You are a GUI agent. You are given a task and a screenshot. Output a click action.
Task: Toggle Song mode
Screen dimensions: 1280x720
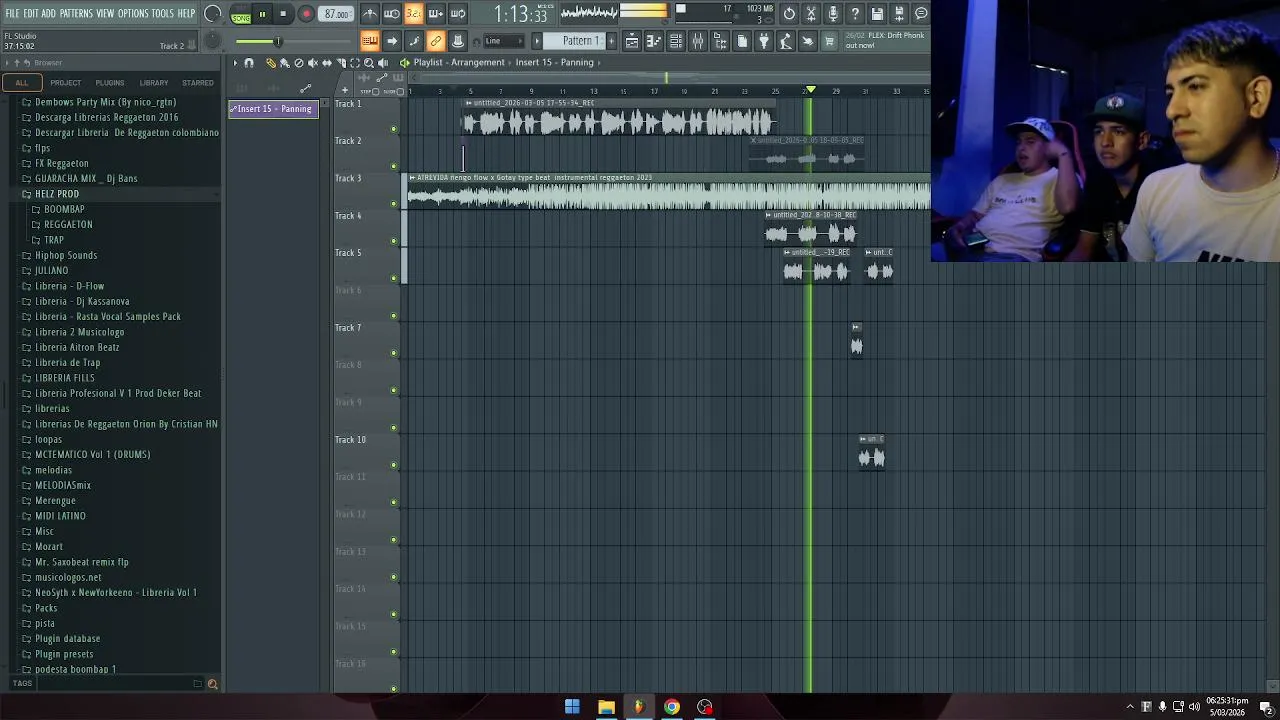click(x=241, y=18)
